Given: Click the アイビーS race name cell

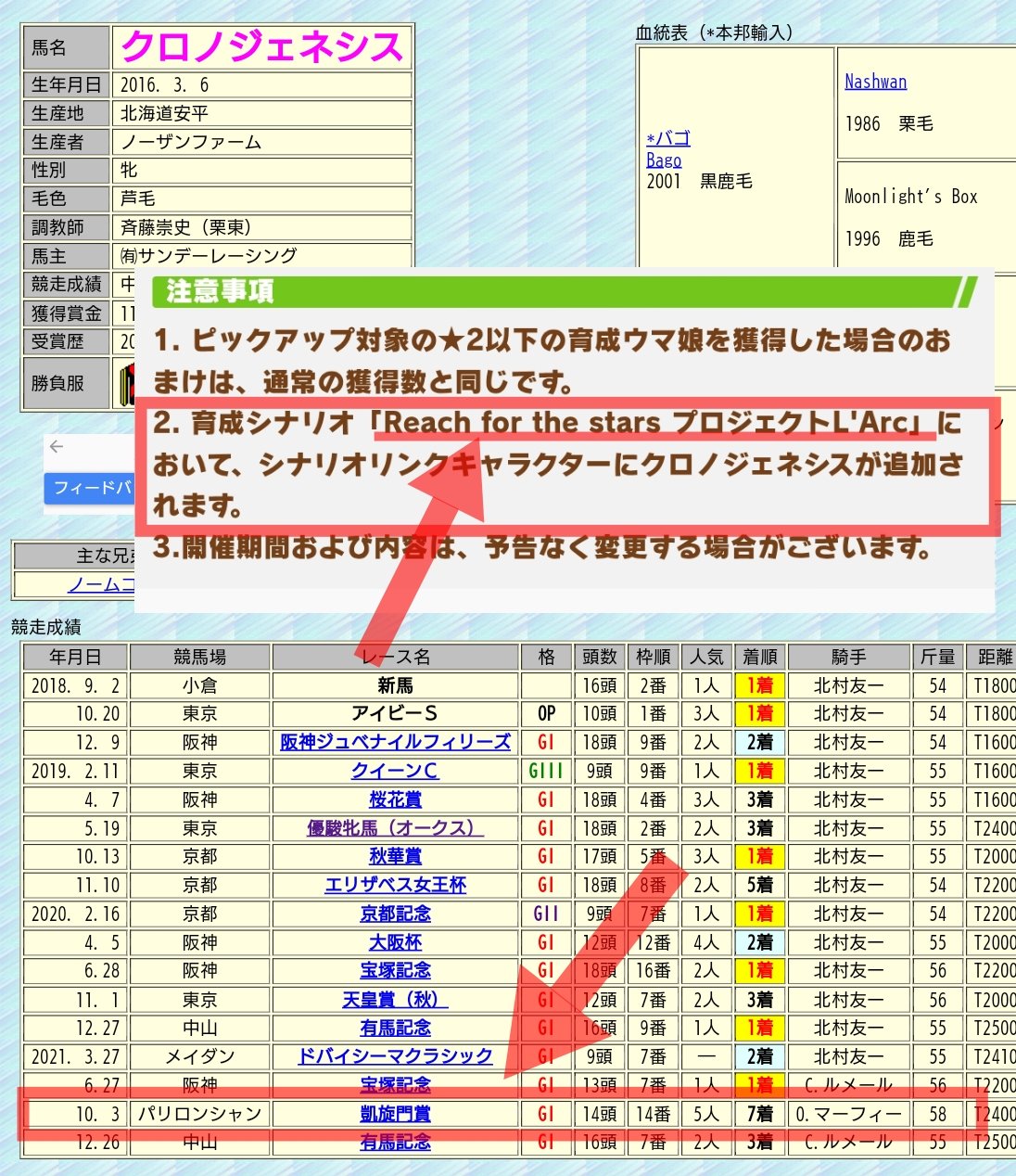Looking at the screenshot, I should coord(395,714).
